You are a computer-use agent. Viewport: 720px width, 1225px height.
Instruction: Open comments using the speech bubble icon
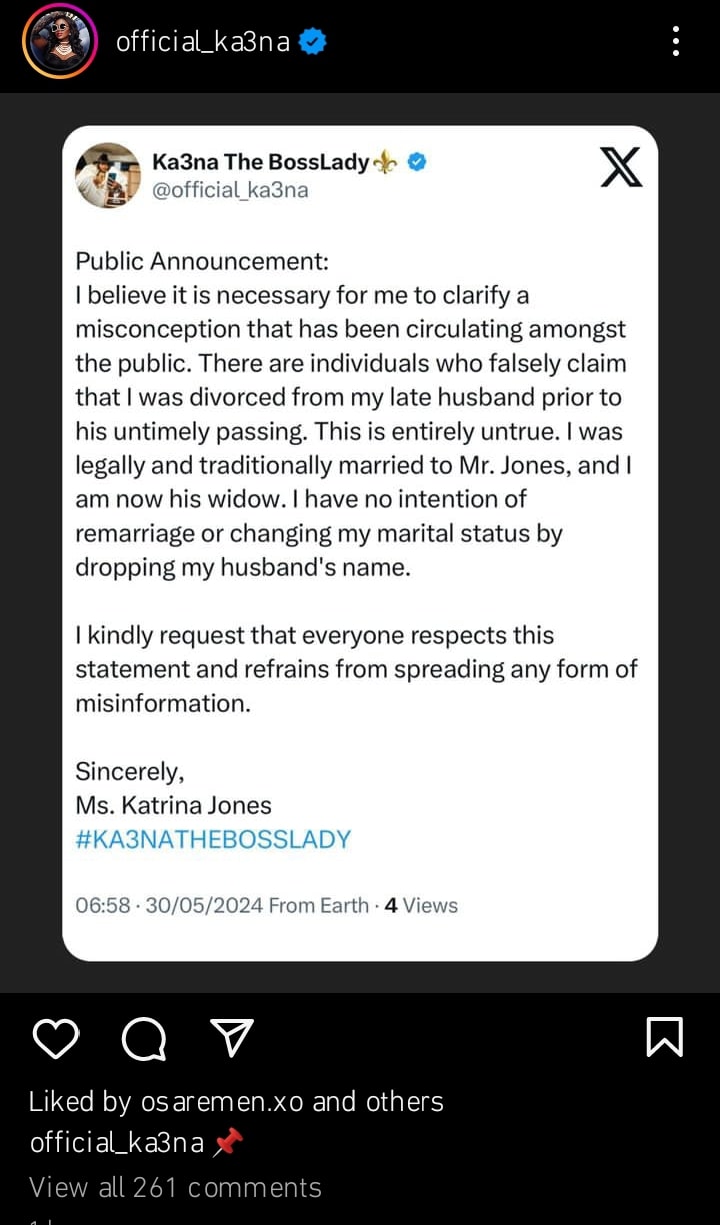click(x=143, y=1039)
